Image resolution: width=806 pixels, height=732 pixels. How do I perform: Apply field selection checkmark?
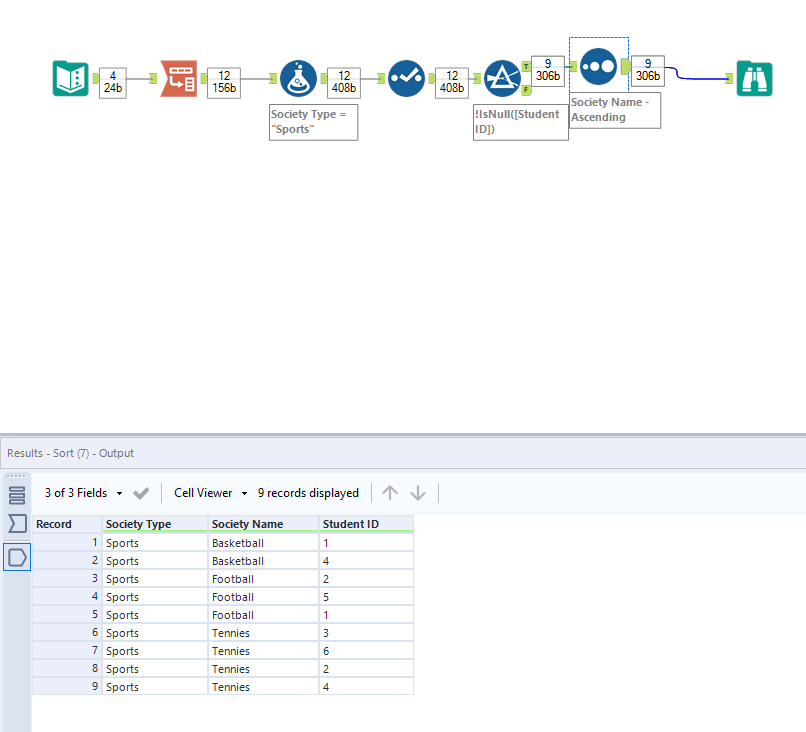point(141,493)
